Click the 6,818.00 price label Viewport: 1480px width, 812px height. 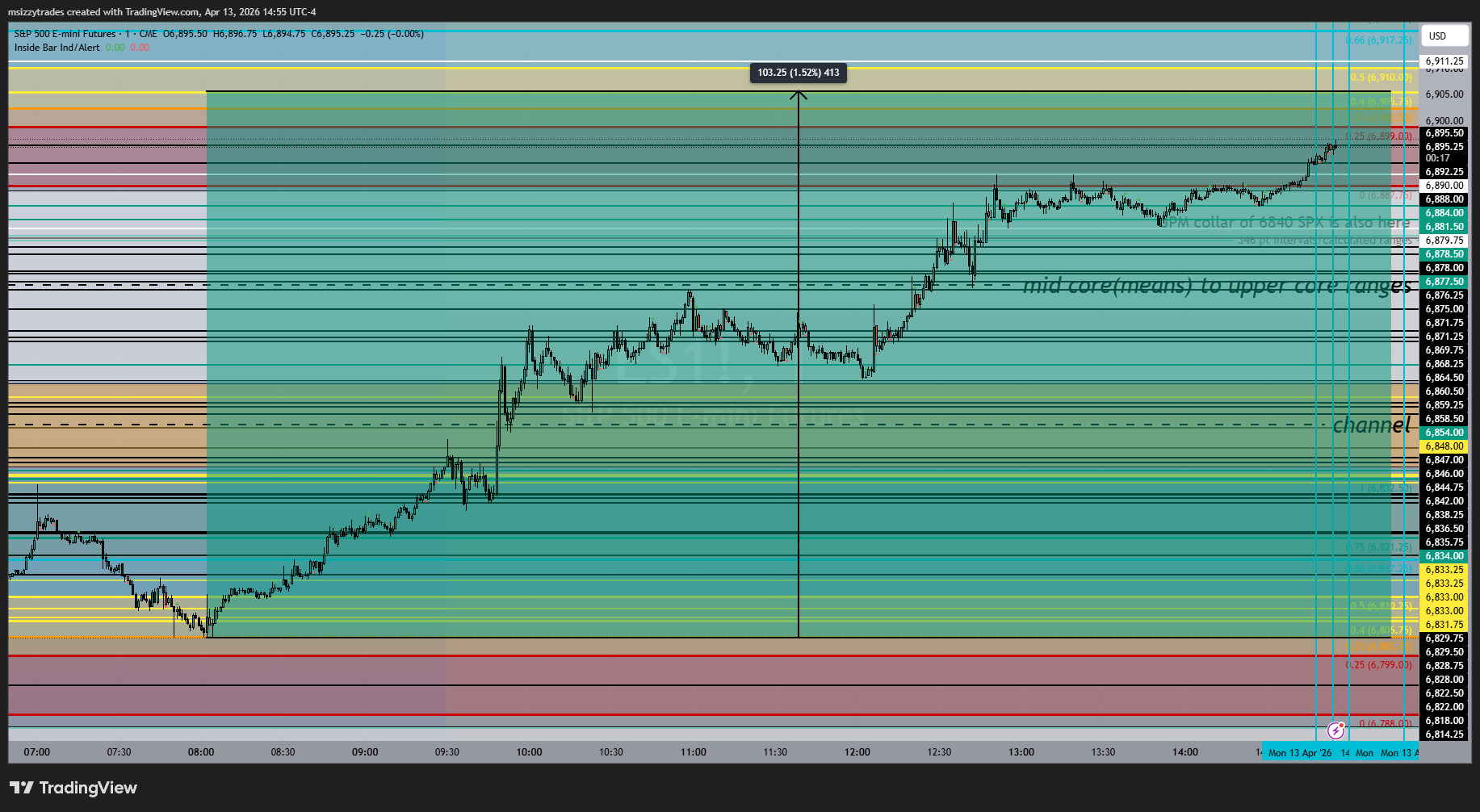tap(1444, 721)
